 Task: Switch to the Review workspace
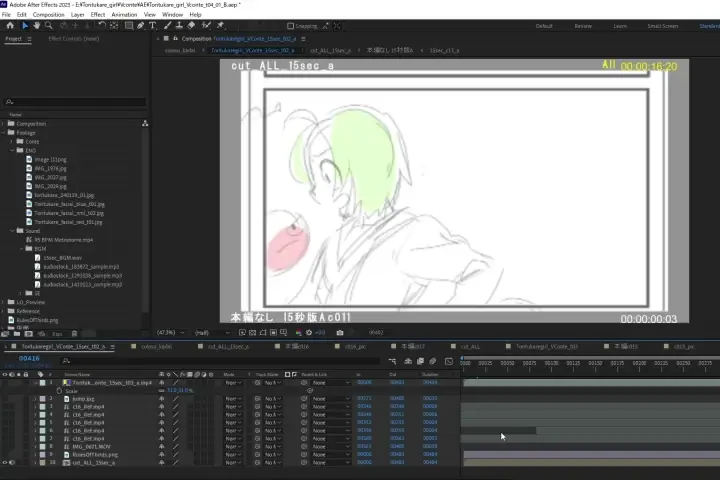click(583, 26)
